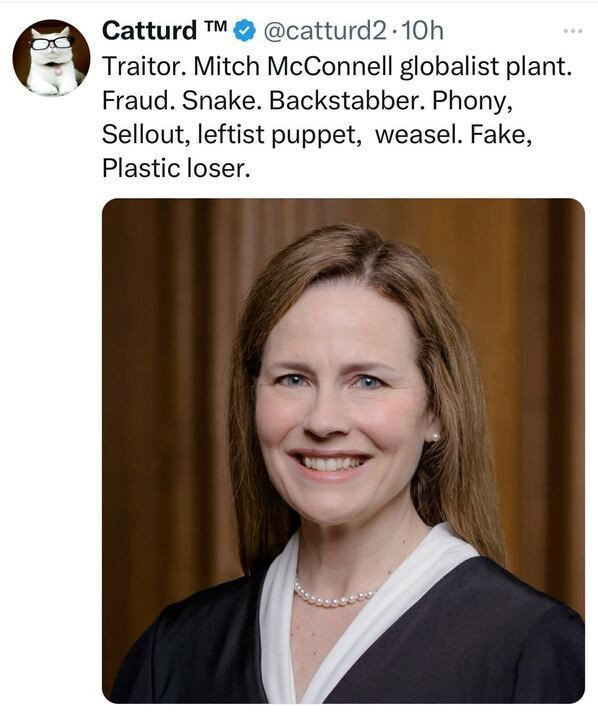
Task: Click the pearl necklace in the photo
Action: pos(334,595)
